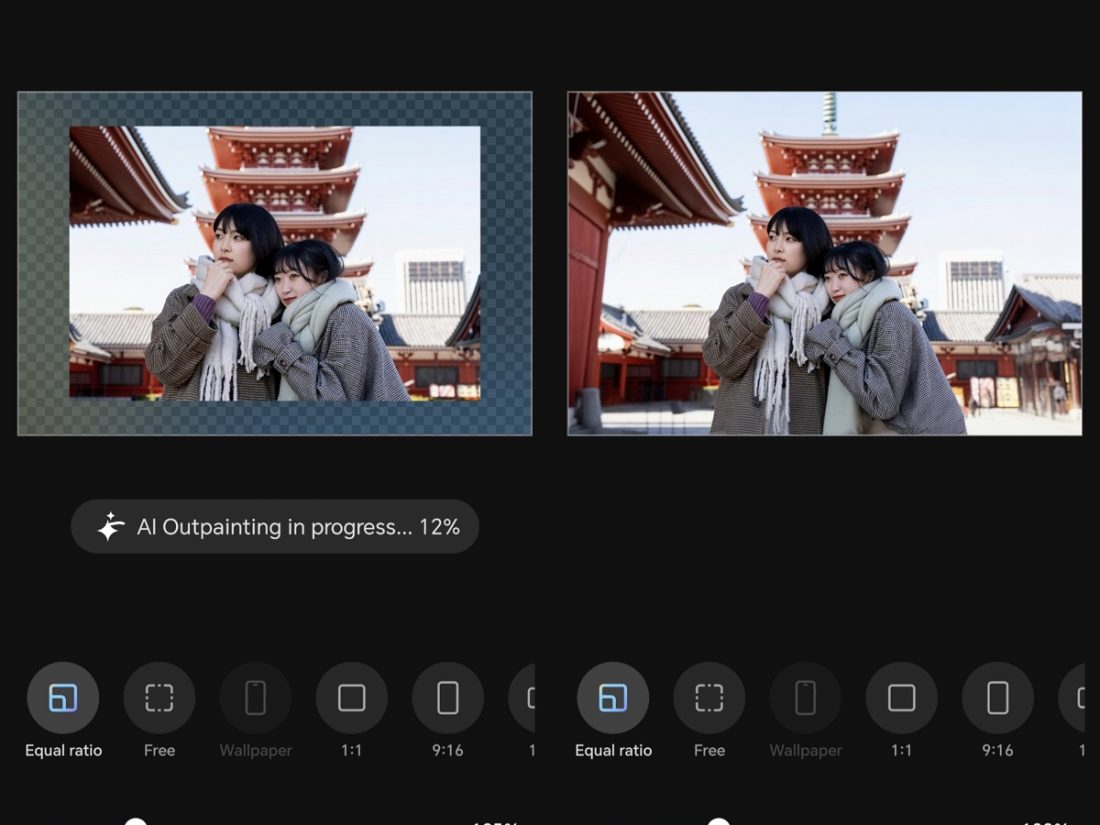
Task: Select Equal ratio icon in right panel
Action: coord(613,698)
